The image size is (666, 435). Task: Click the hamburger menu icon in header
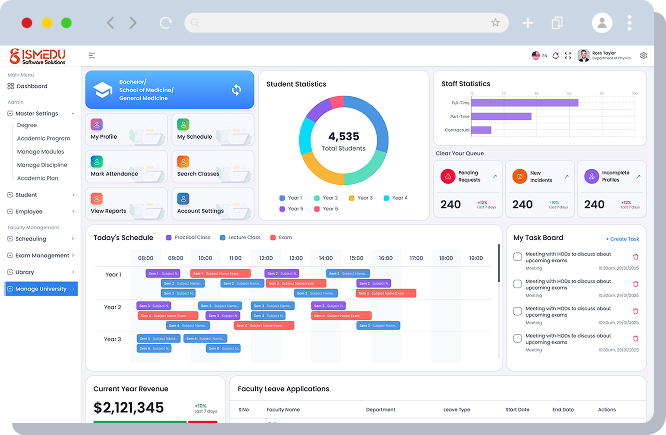coord(92,56)
